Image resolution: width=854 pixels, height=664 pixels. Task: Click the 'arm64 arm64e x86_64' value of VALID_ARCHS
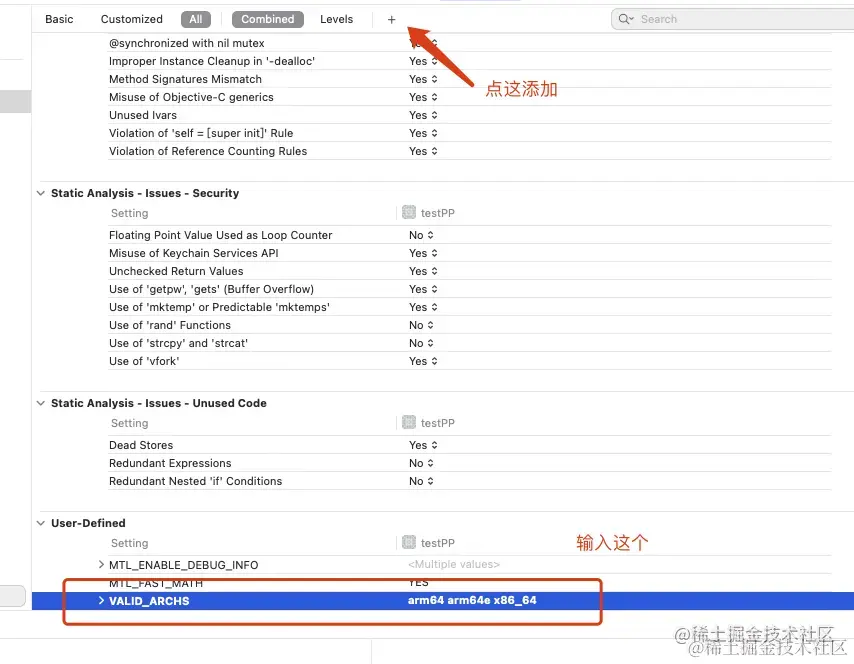point(472,600)
